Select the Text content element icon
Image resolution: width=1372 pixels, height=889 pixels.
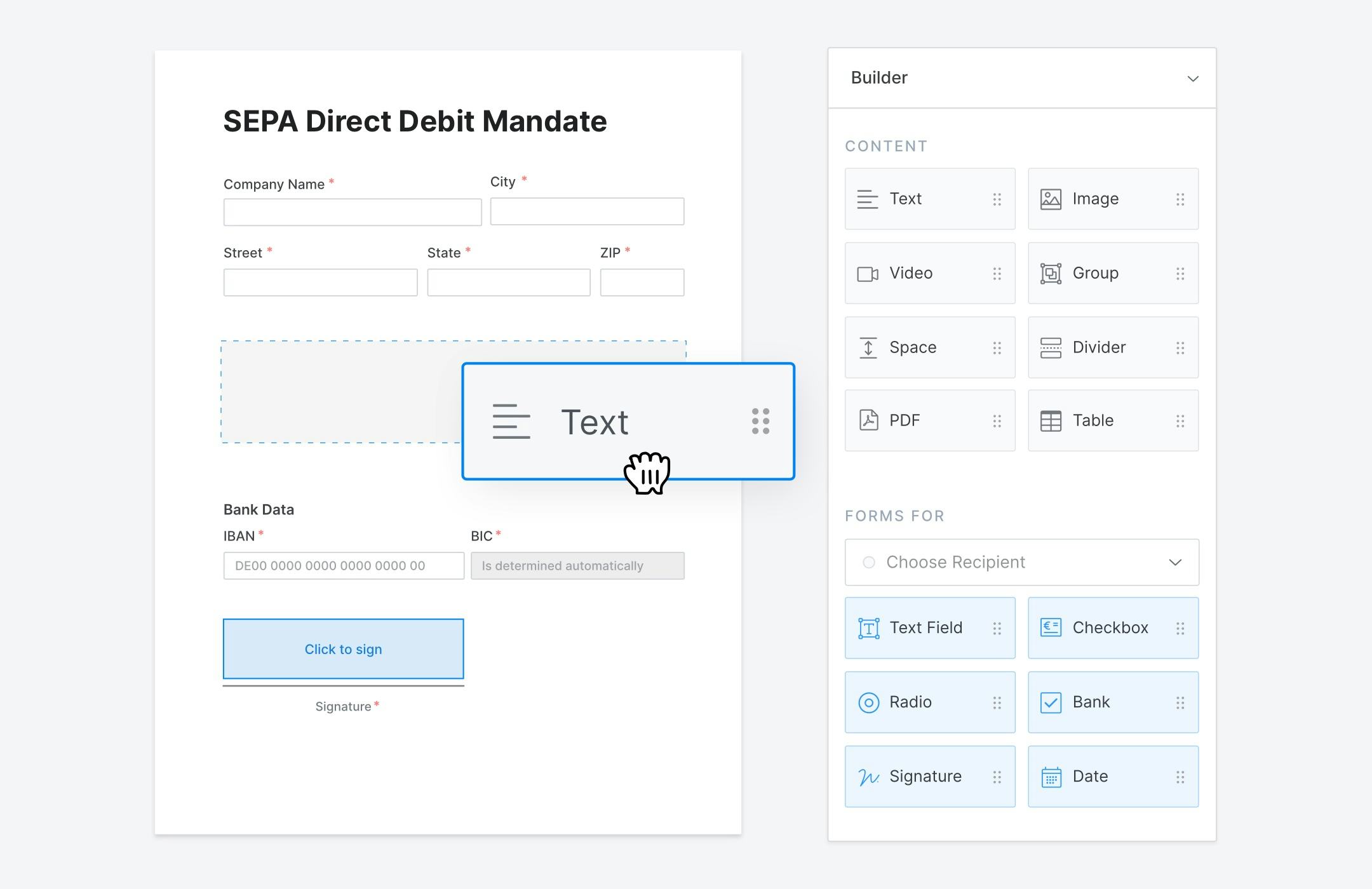click(x=870, y=199)
